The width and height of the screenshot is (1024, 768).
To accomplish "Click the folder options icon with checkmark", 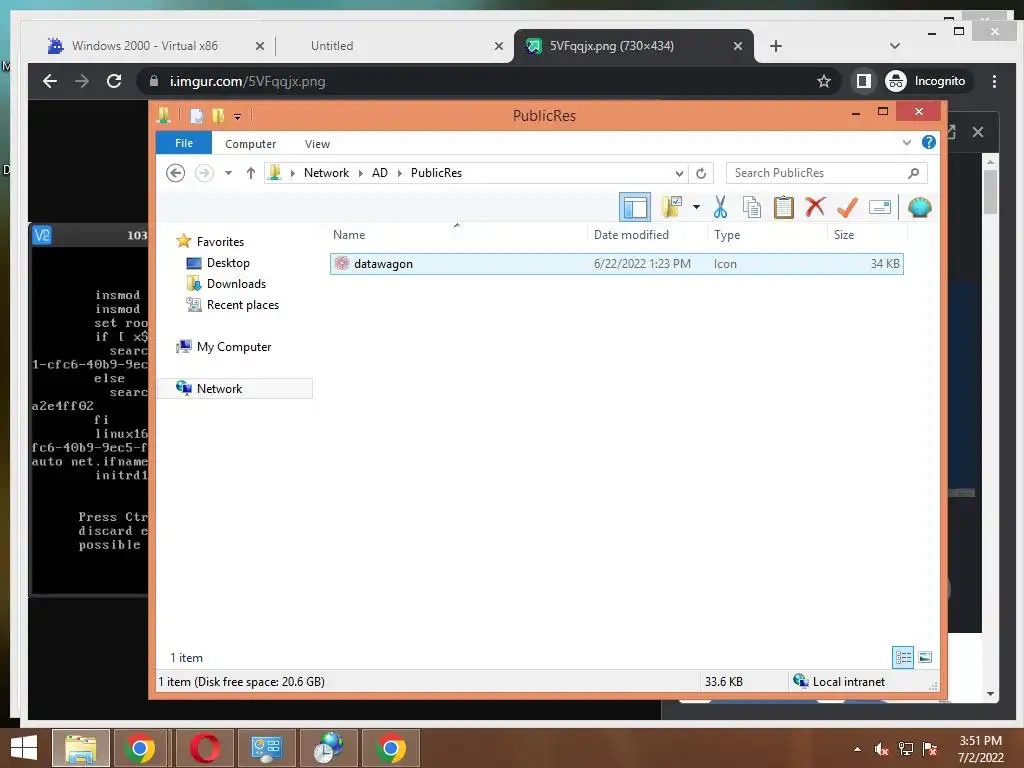I will [672, 207].
